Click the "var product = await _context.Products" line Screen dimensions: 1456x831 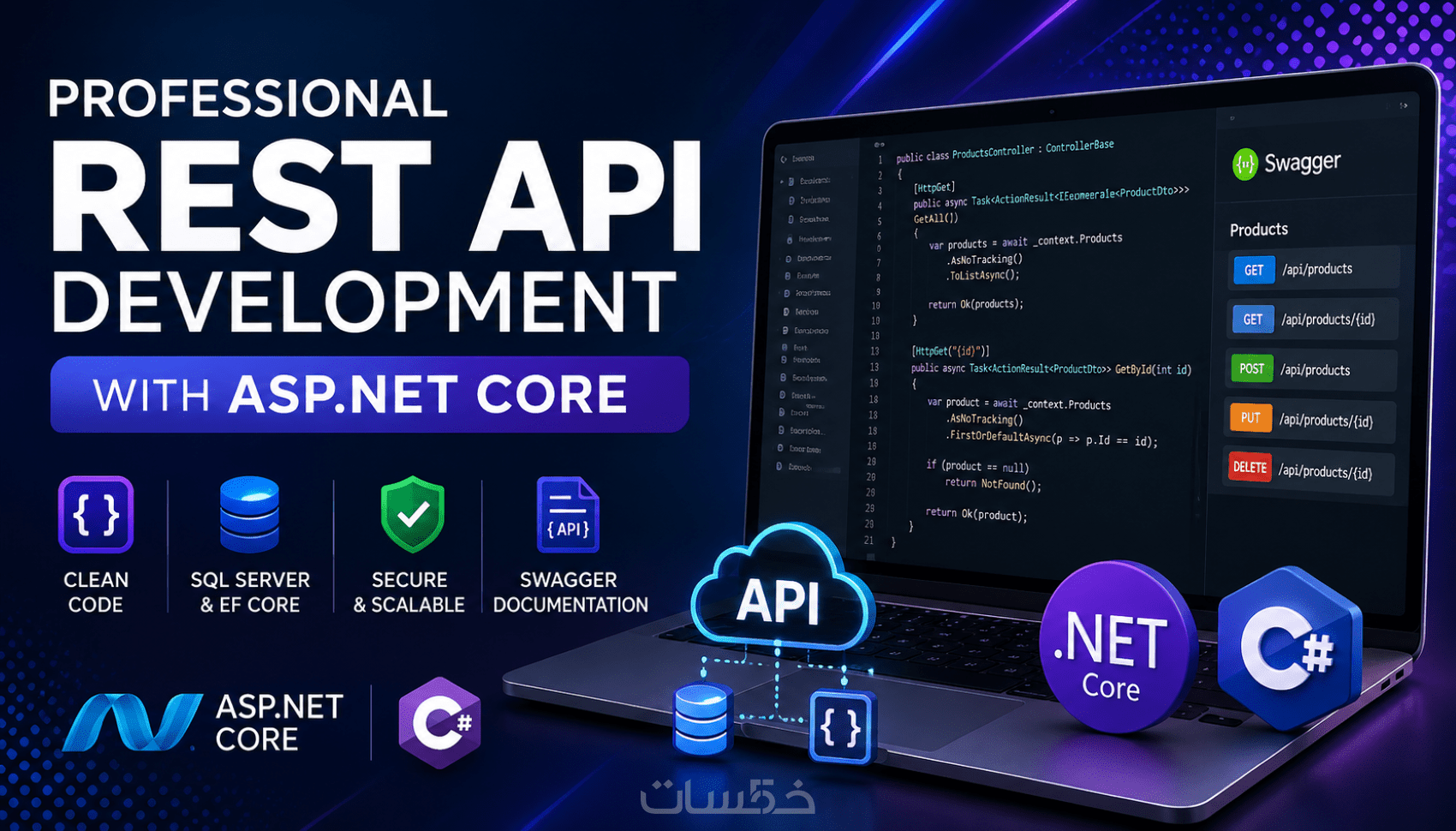pyautogui.click(x=1018, y=404)
